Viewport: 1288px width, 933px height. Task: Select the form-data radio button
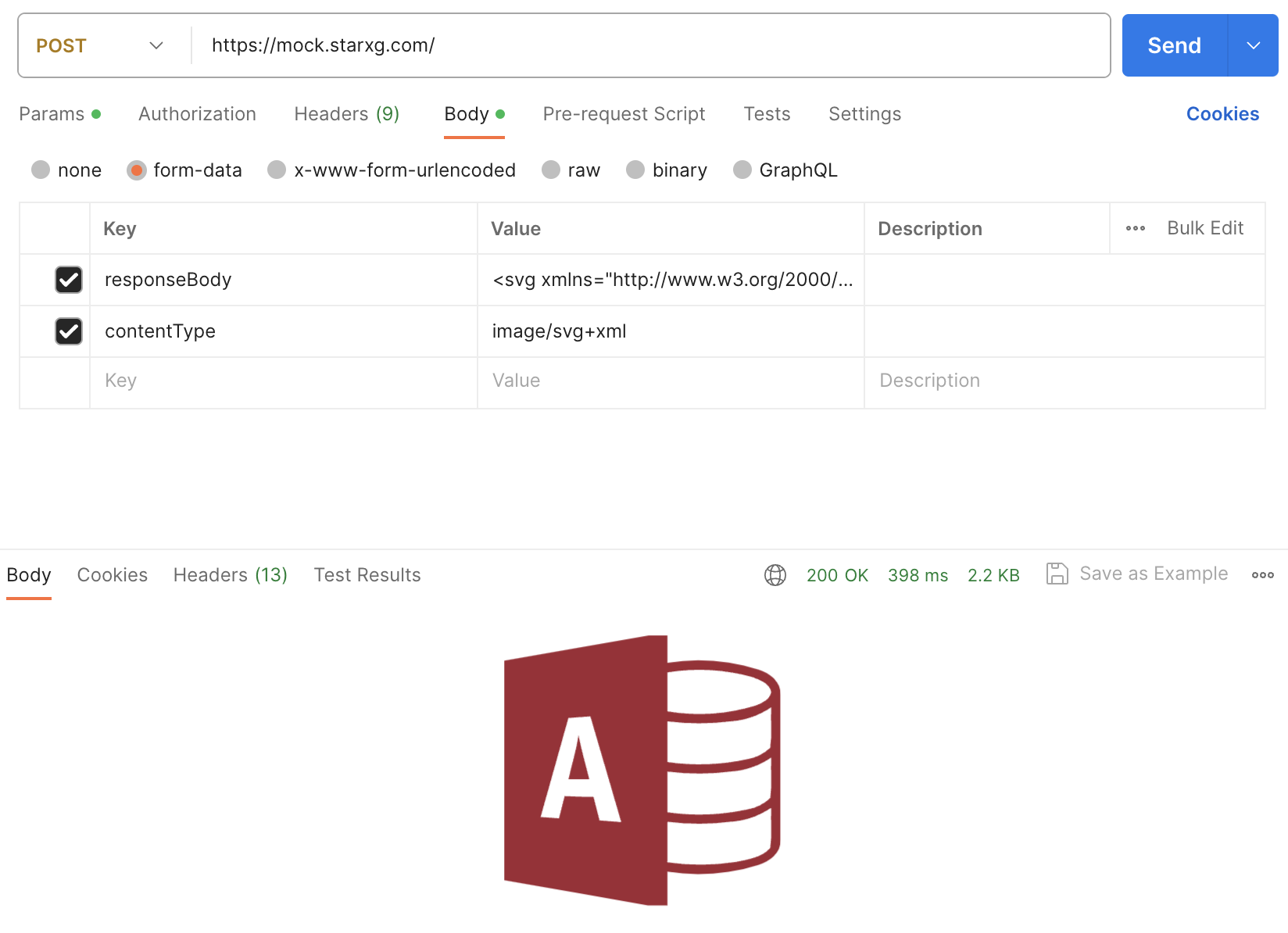pos(137,170)
